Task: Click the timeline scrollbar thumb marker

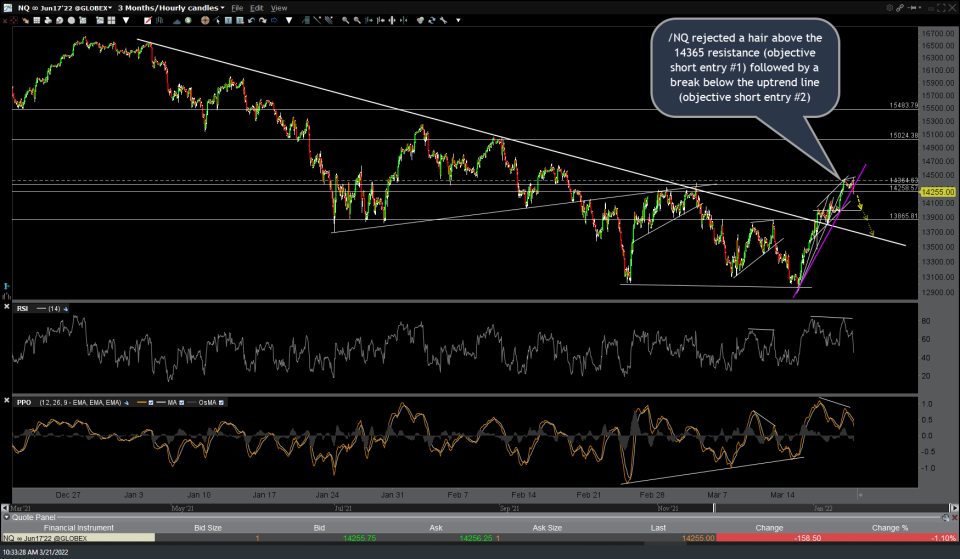Action: pos(714,508)
